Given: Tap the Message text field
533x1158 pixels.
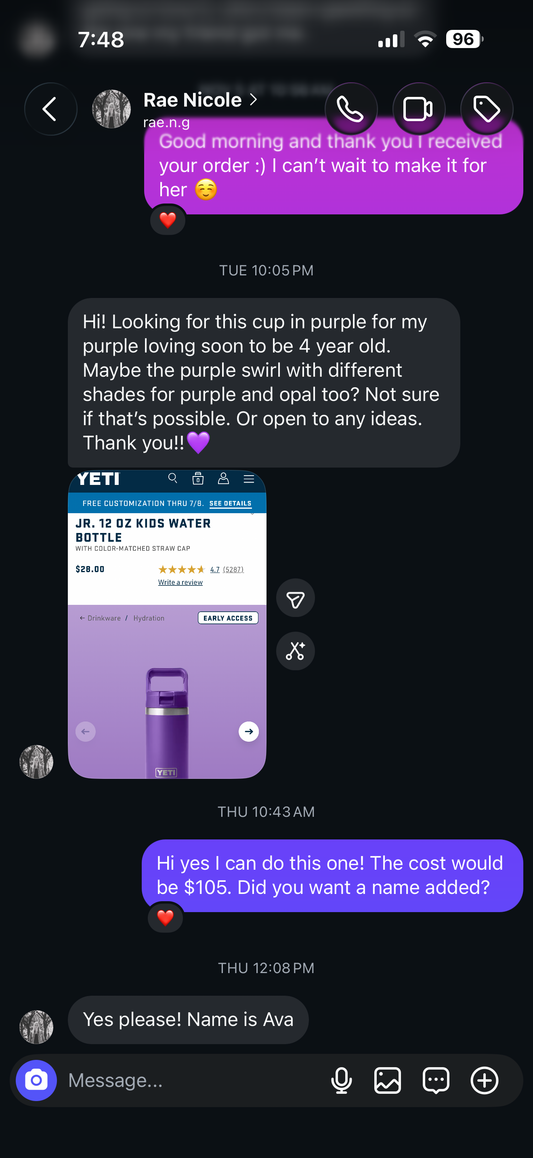Looking at the screenshot, I should pos(192,1080).
